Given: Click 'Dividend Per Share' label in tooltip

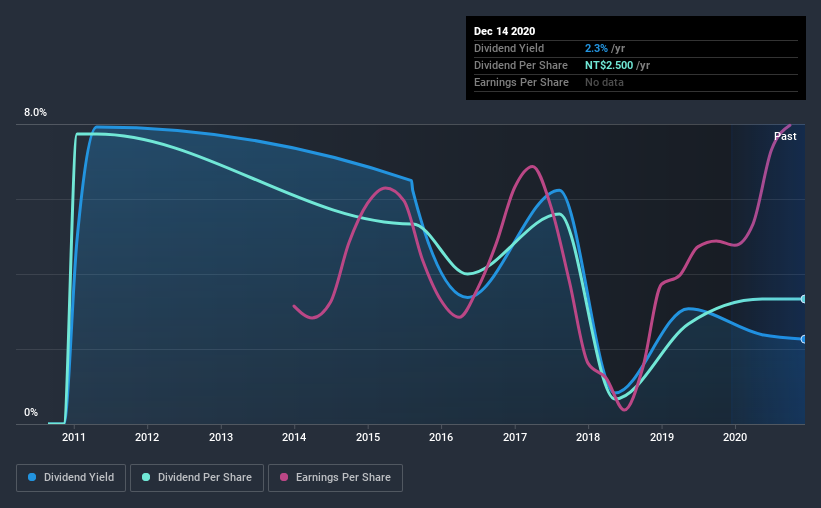Looking at the screenshot, I should [520, 65].
